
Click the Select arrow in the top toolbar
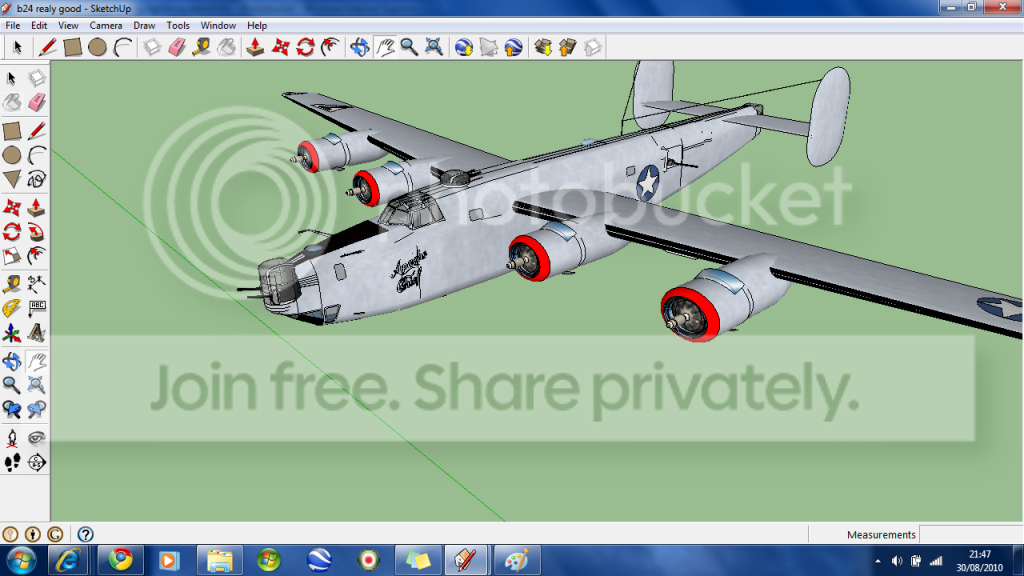[x=18, y=47]
